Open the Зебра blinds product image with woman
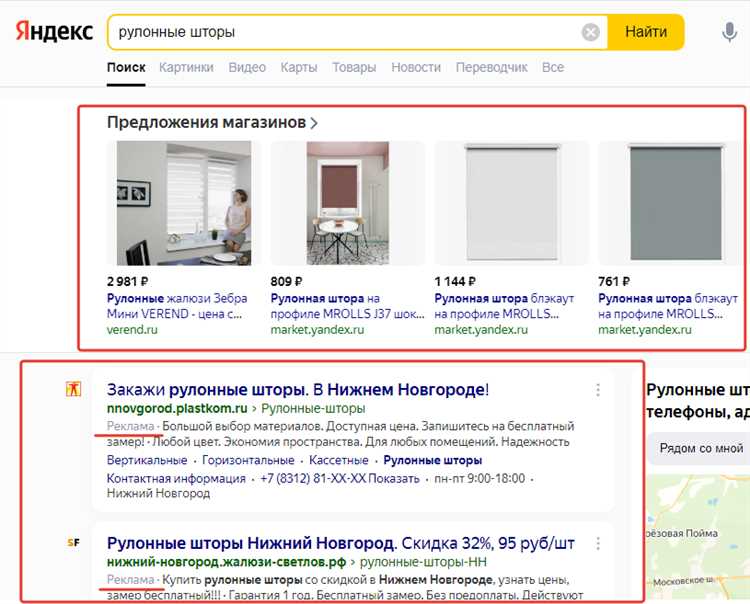 184,203
